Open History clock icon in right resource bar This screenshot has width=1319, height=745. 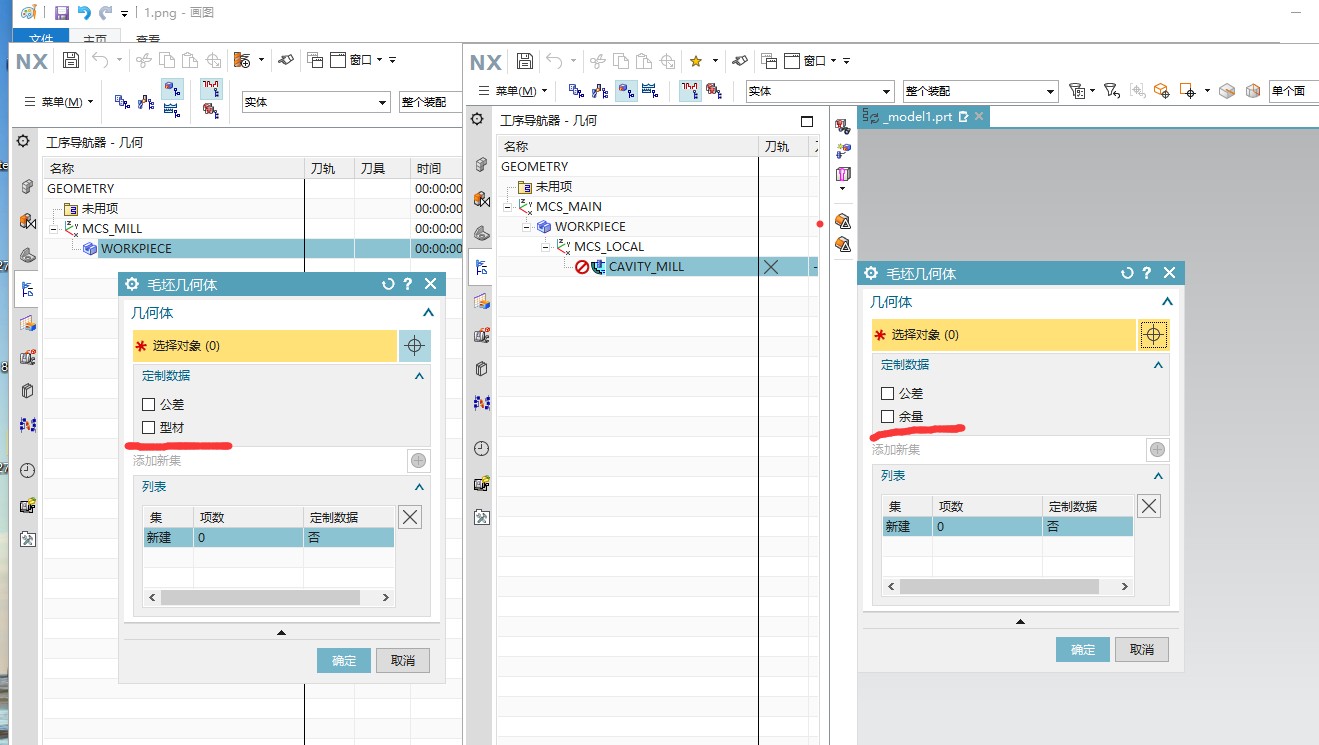(481, 448)
